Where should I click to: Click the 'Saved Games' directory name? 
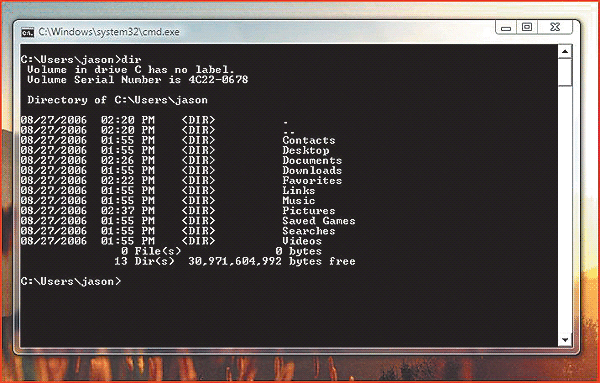(319, 221)
